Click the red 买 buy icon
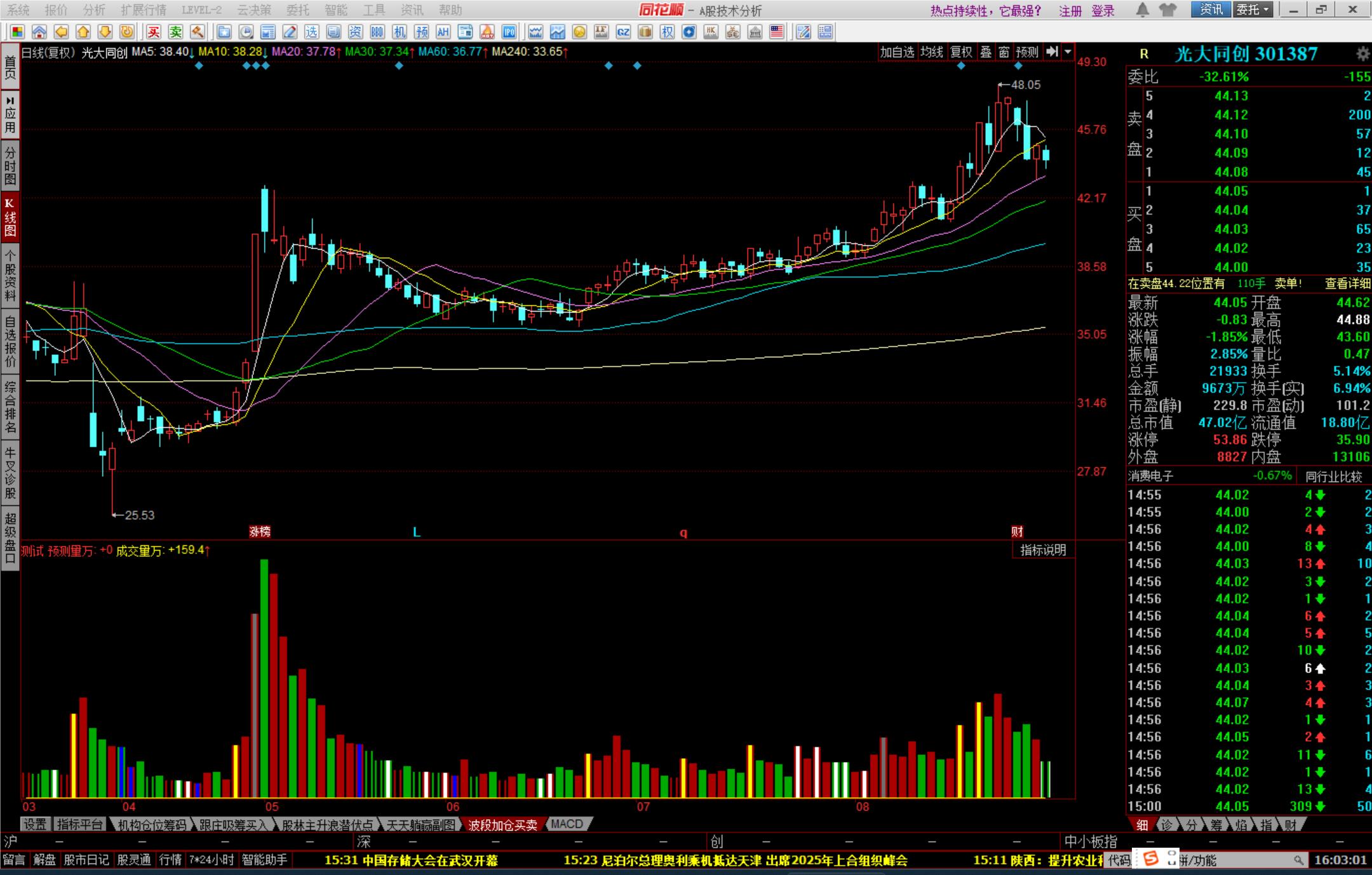The image size is (1372, 875). click(153, 32)
